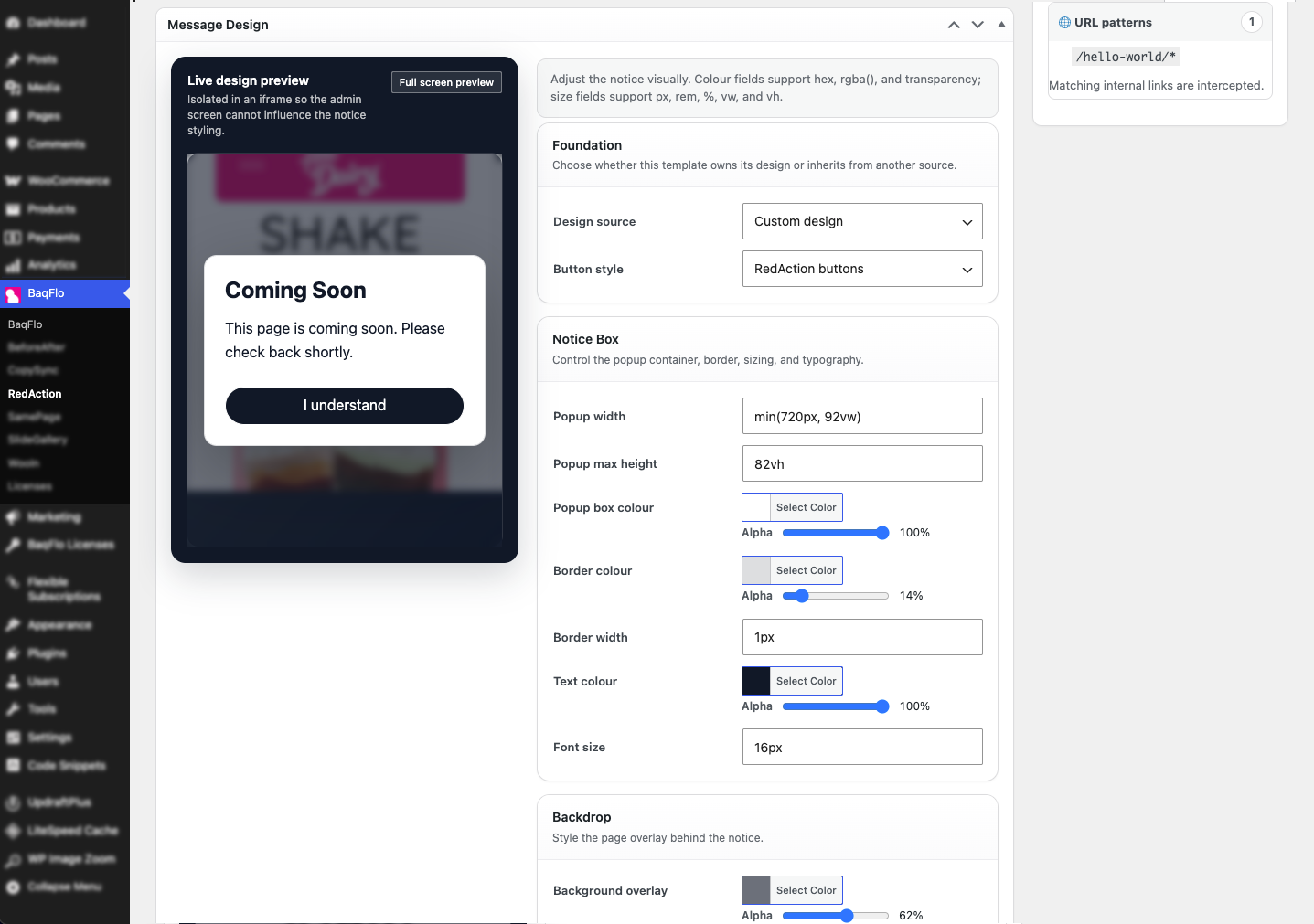Click the Posts pin icon
The width and height of the screenshot is (1314, 924).
click(x=13, y=59)
